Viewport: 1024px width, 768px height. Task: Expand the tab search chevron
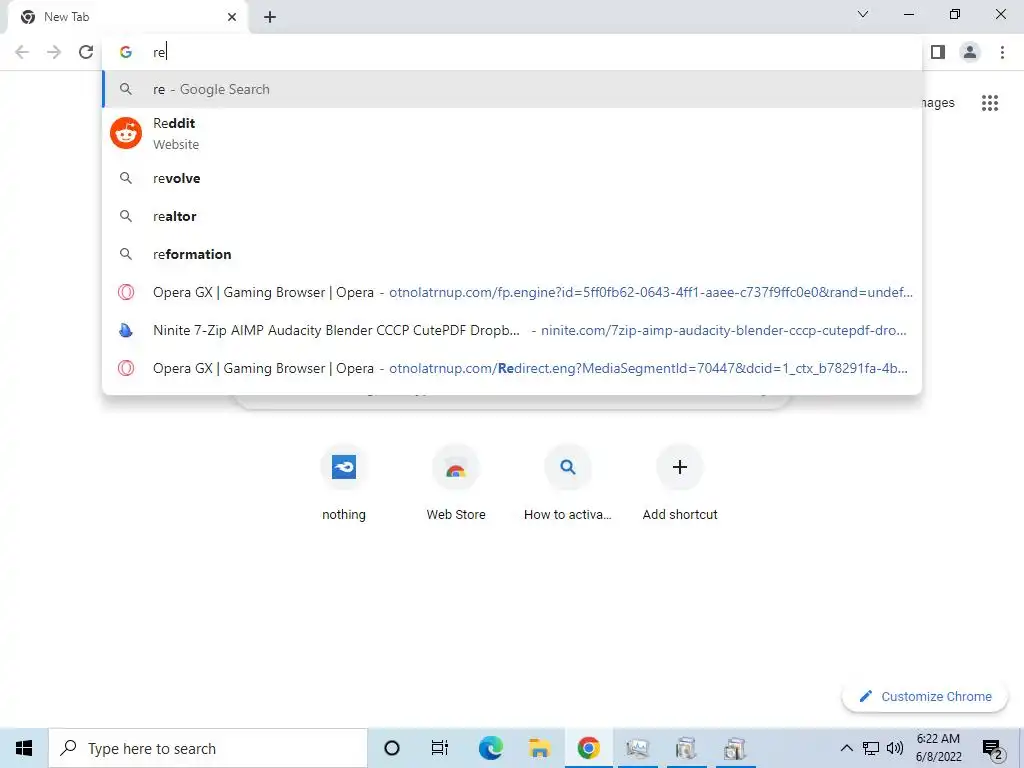[863, 14]
